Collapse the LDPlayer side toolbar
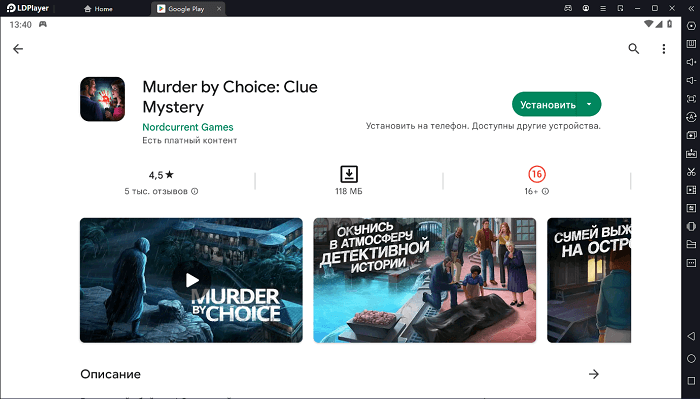This screenshot has height=399, width=700. tap(691, 8)
